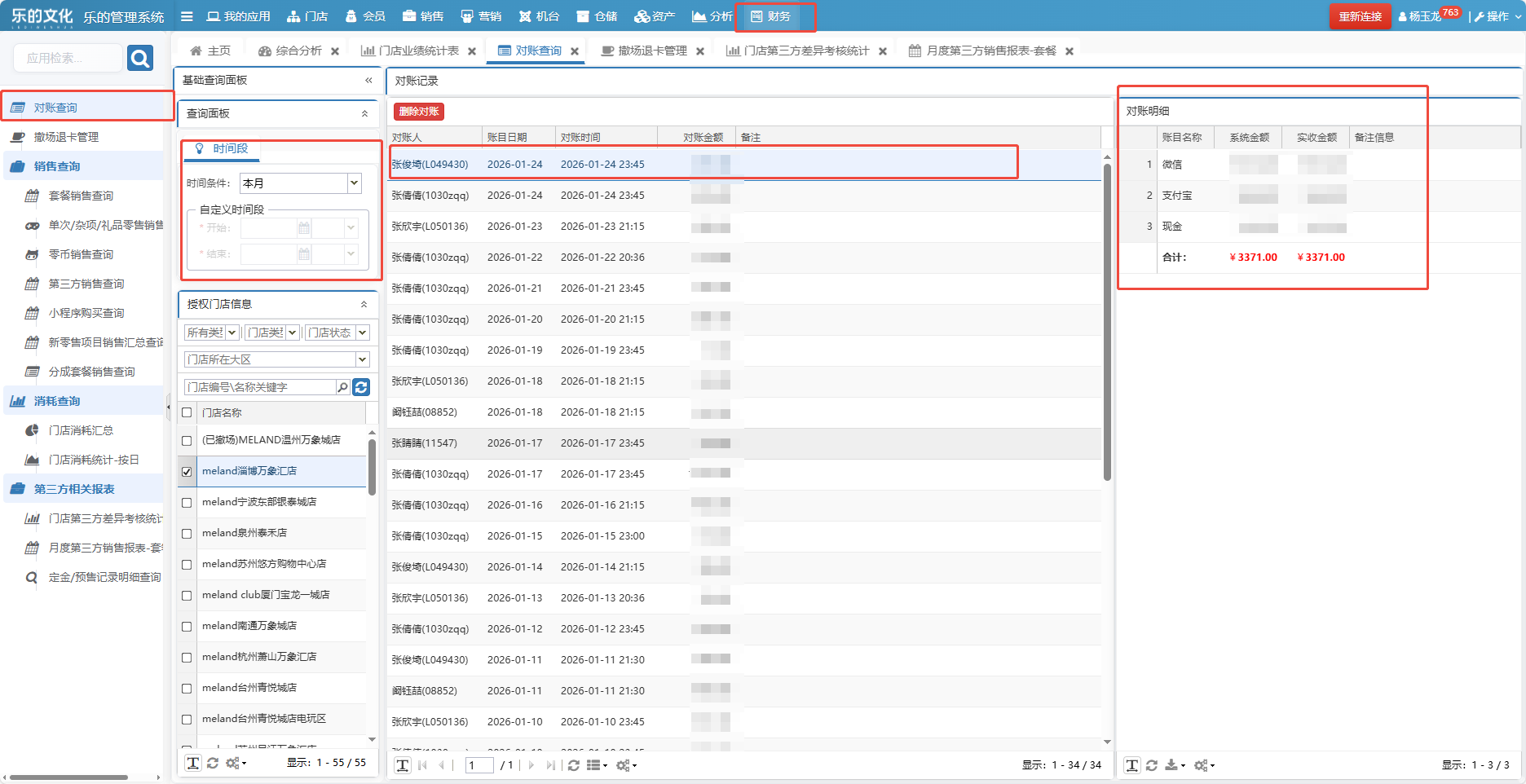Refresh the reconciliation records grid

point(574,765)
